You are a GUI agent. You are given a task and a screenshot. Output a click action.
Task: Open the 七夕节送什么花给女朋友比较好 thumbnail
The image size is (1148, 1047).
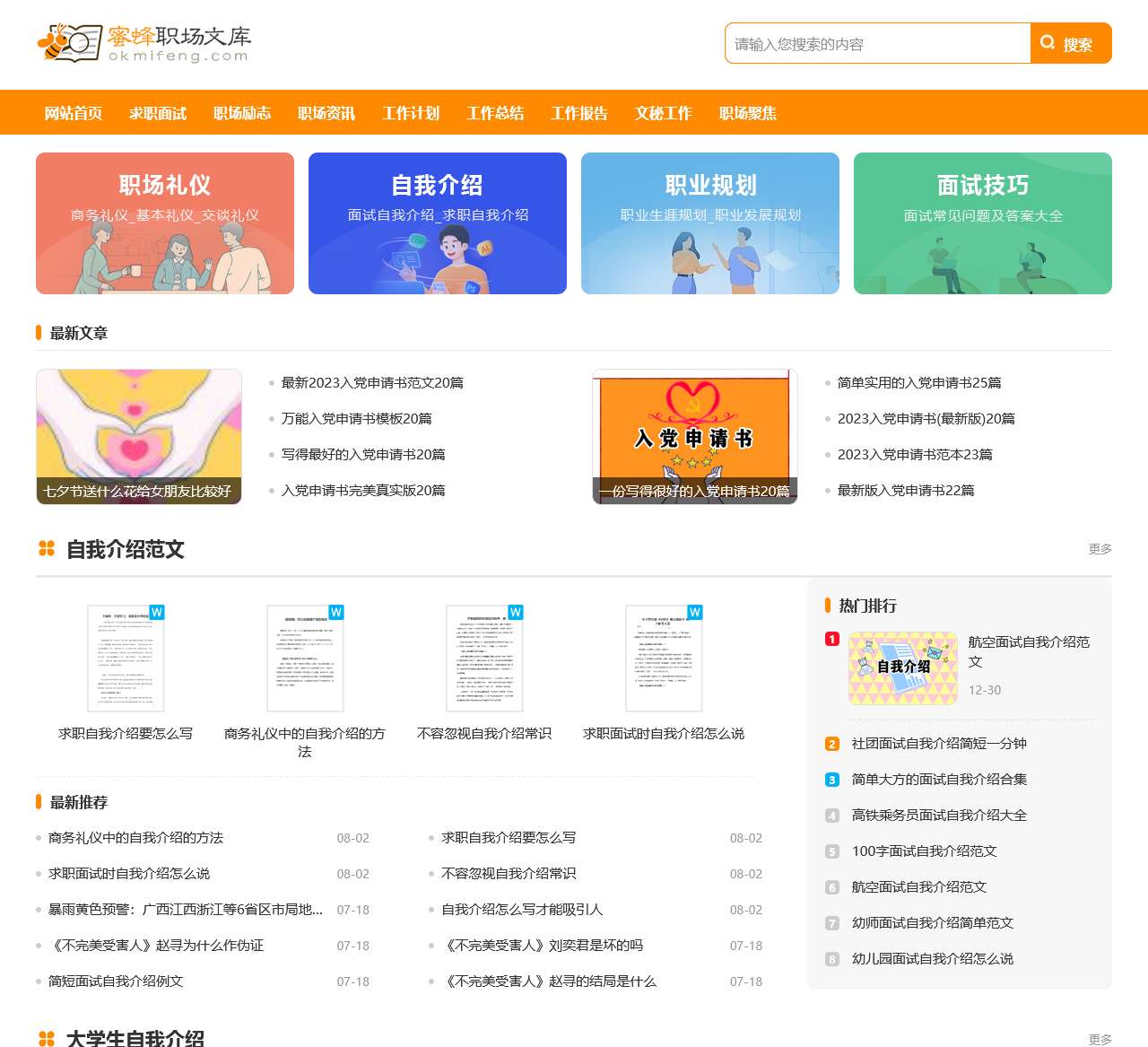click(x=139, y=437)
